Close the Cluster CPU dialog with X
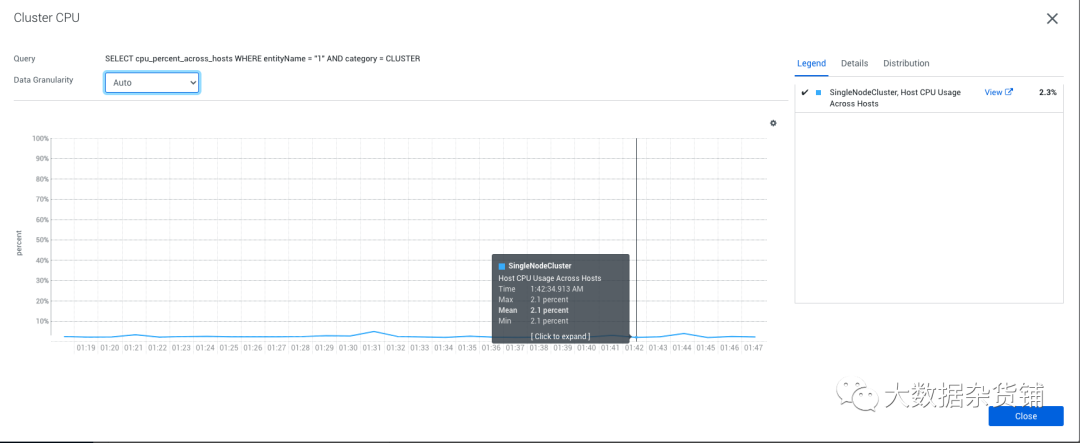The height and width of the screenshot is (443, 1080). click(x=1052, y=19)
